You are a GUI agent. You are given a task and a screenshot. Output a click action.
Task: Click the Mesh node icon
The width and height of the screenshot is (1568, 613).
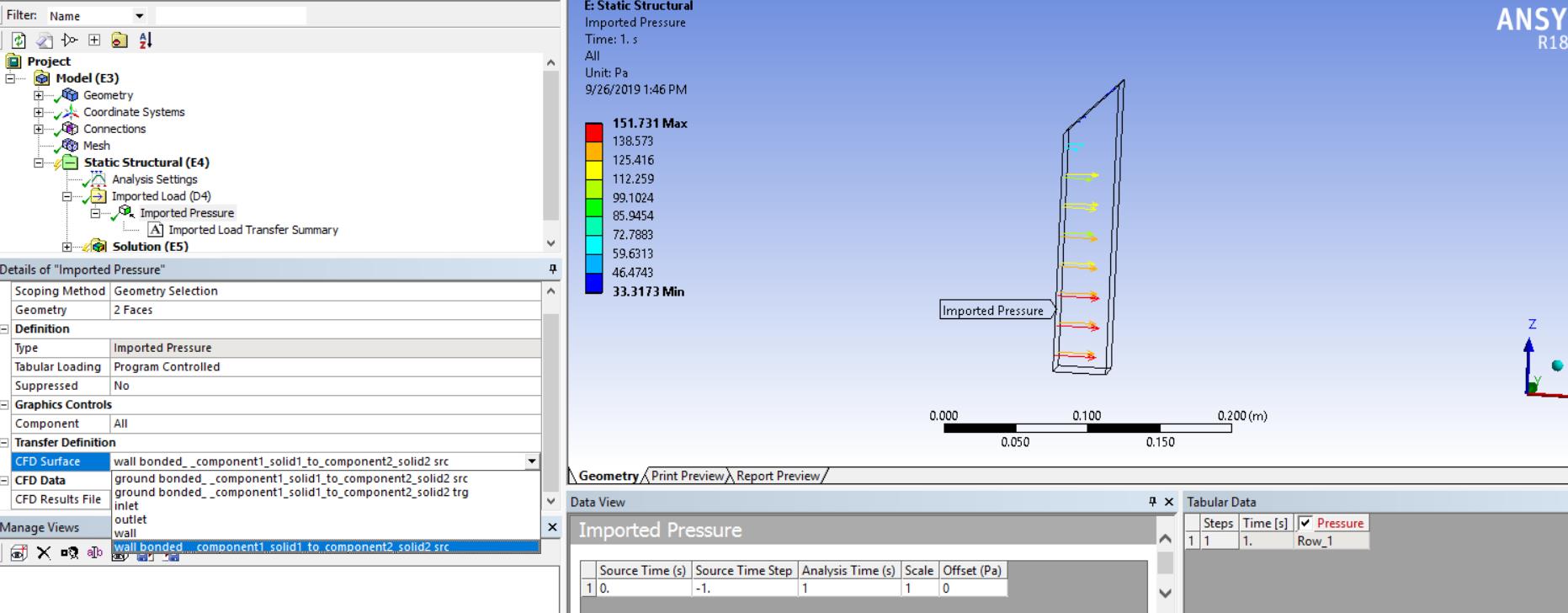pyautogui.click(x=71, y=146)
